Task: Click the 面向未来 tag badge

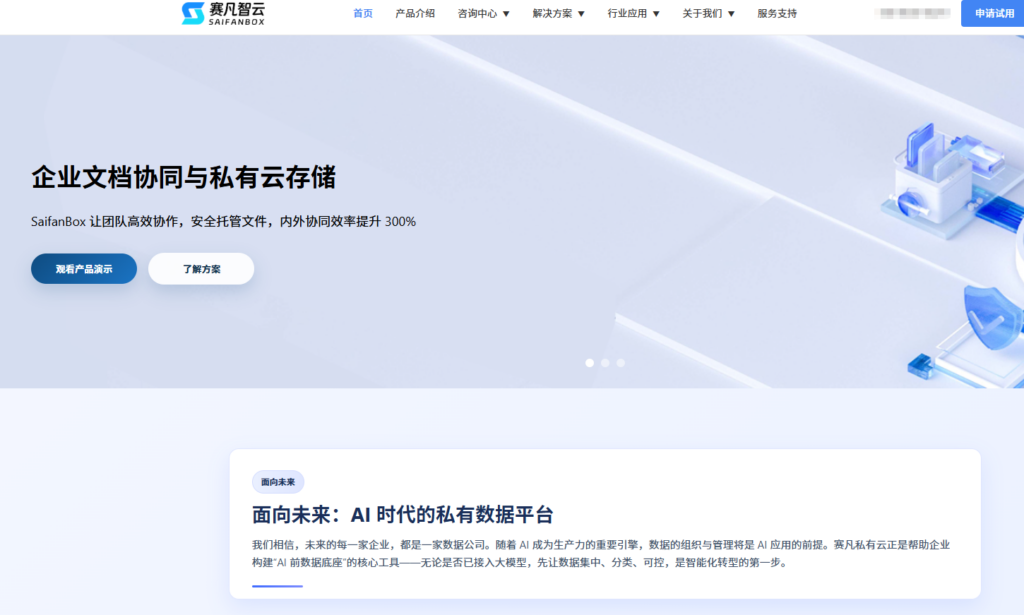Action: (x=278, y=482)
